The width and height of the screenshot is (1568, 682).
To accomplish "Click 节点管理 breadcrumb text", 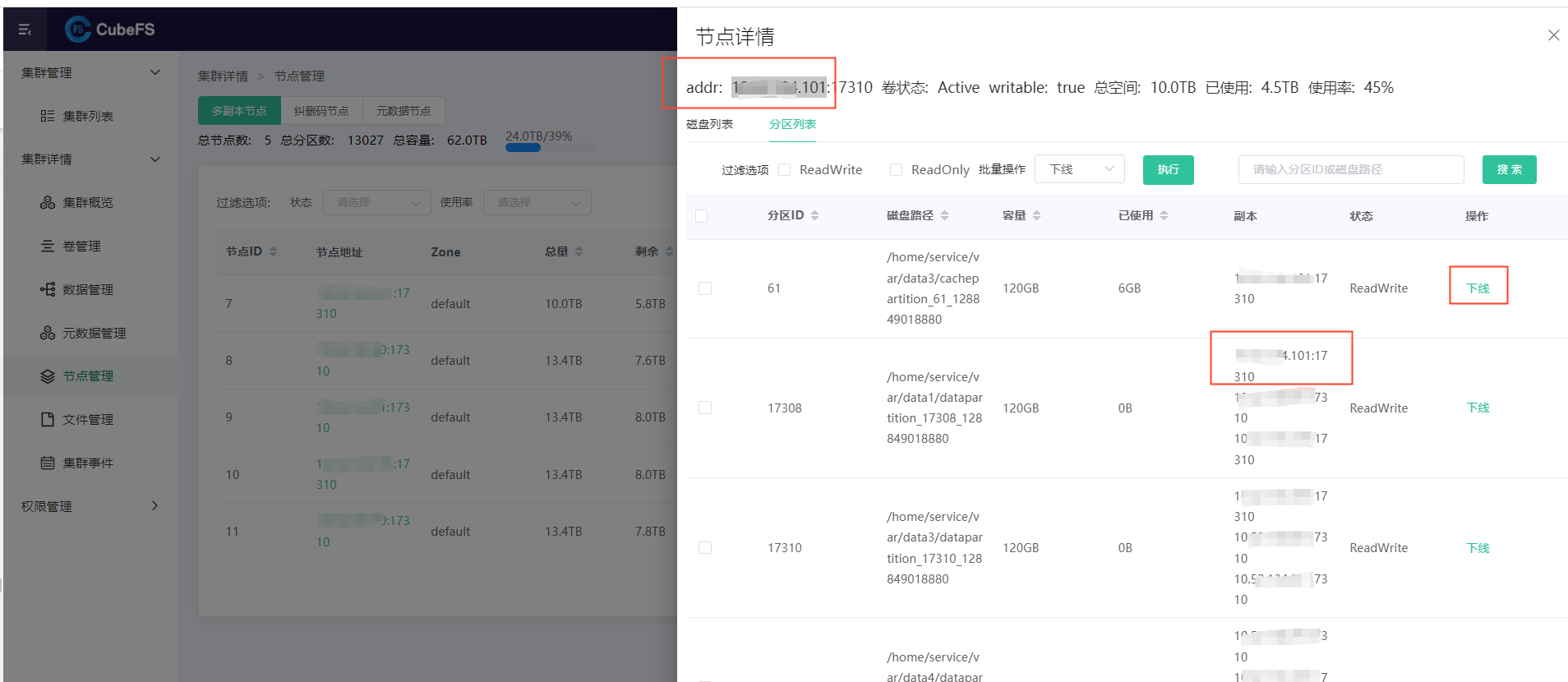I will [x=299, y=76].
